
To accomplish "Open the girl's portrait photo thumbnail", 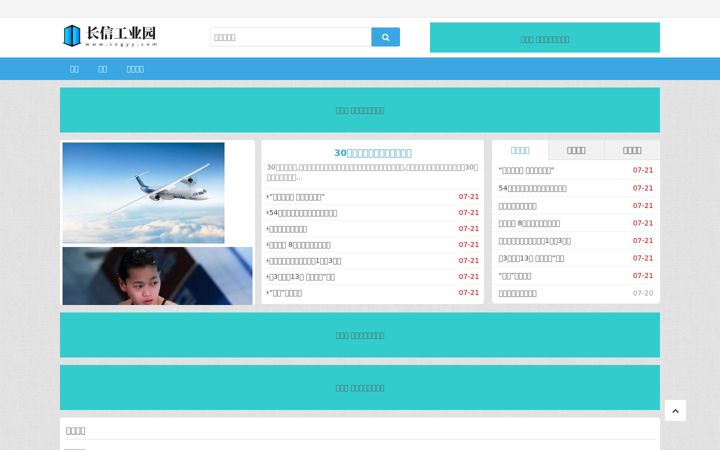I will 158,276.
